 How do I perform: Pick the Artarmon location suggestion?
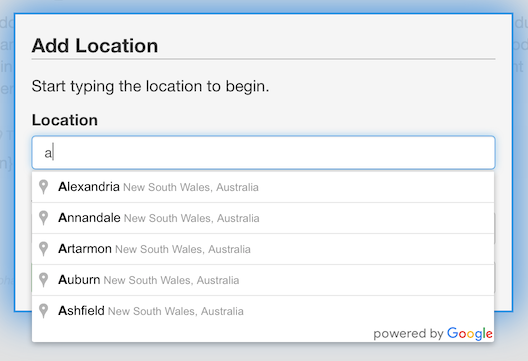263,249
